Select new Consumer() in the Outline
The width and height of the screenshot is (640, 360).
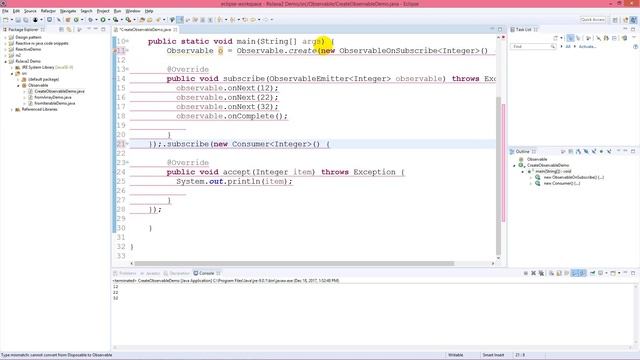click(562, 183)
